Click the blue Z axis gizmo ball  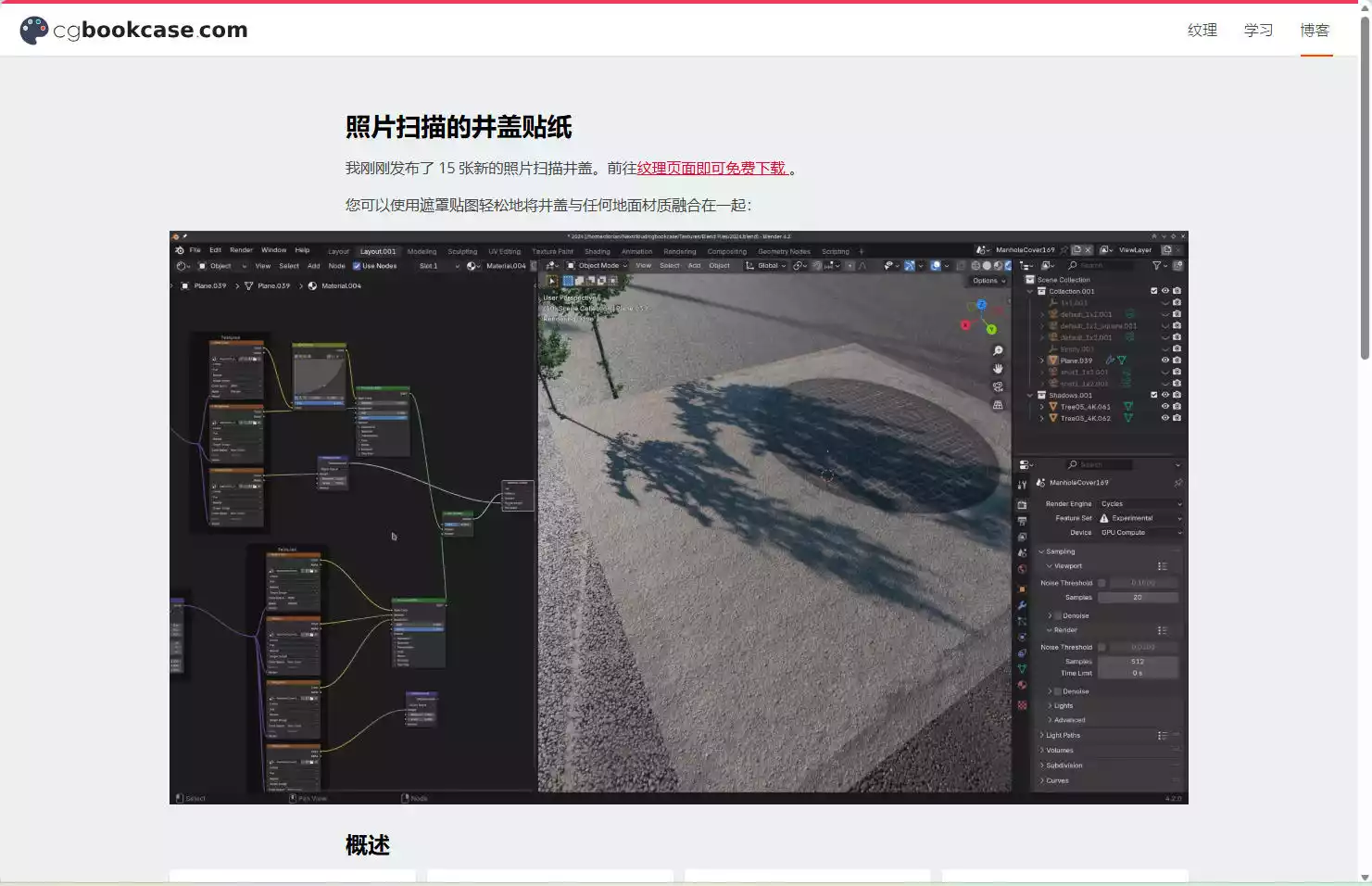click(981, 305)
